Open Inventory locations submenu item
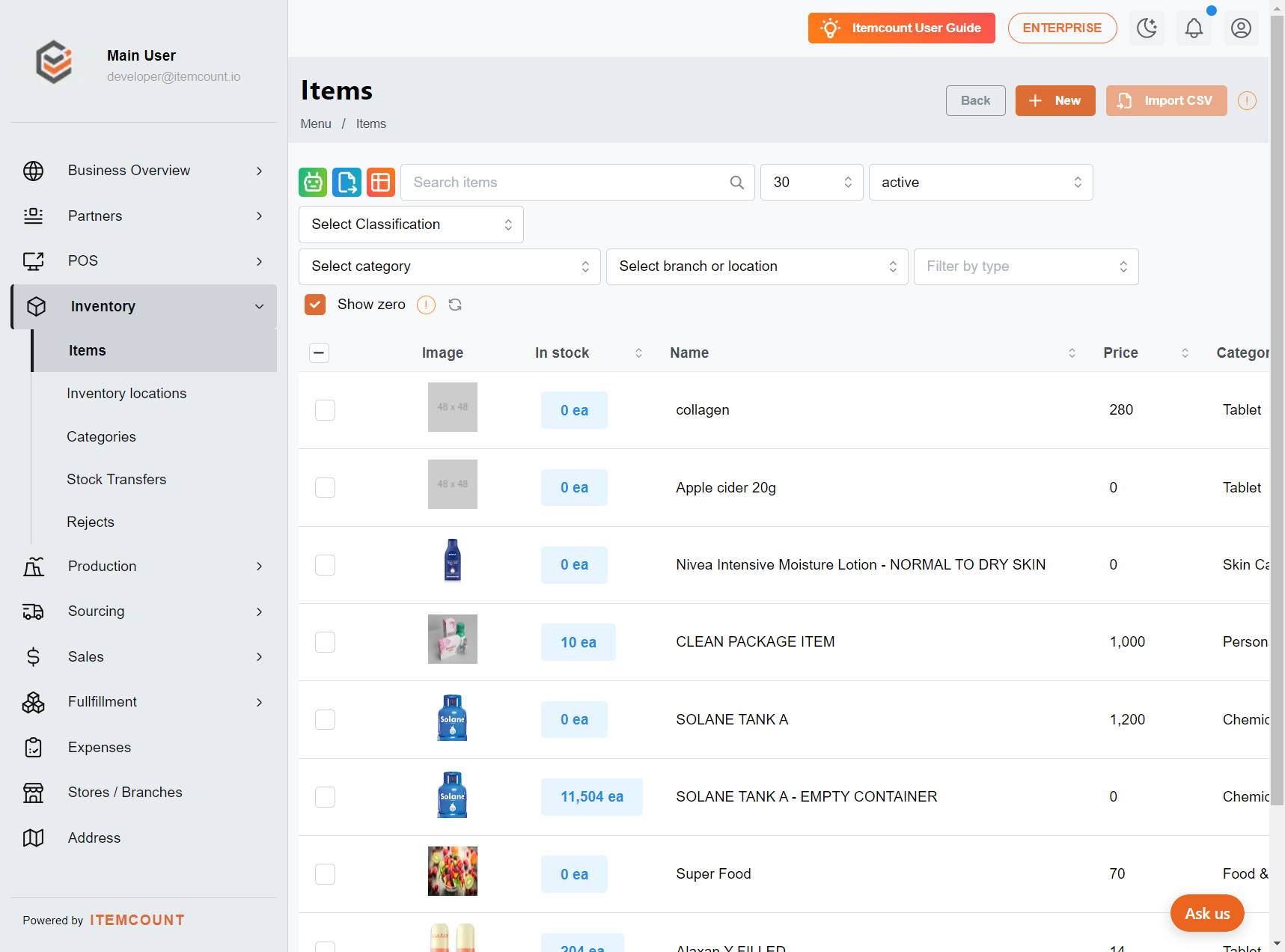The height and width of the screenshot is (952, 1285). click(x=126, y=394)
